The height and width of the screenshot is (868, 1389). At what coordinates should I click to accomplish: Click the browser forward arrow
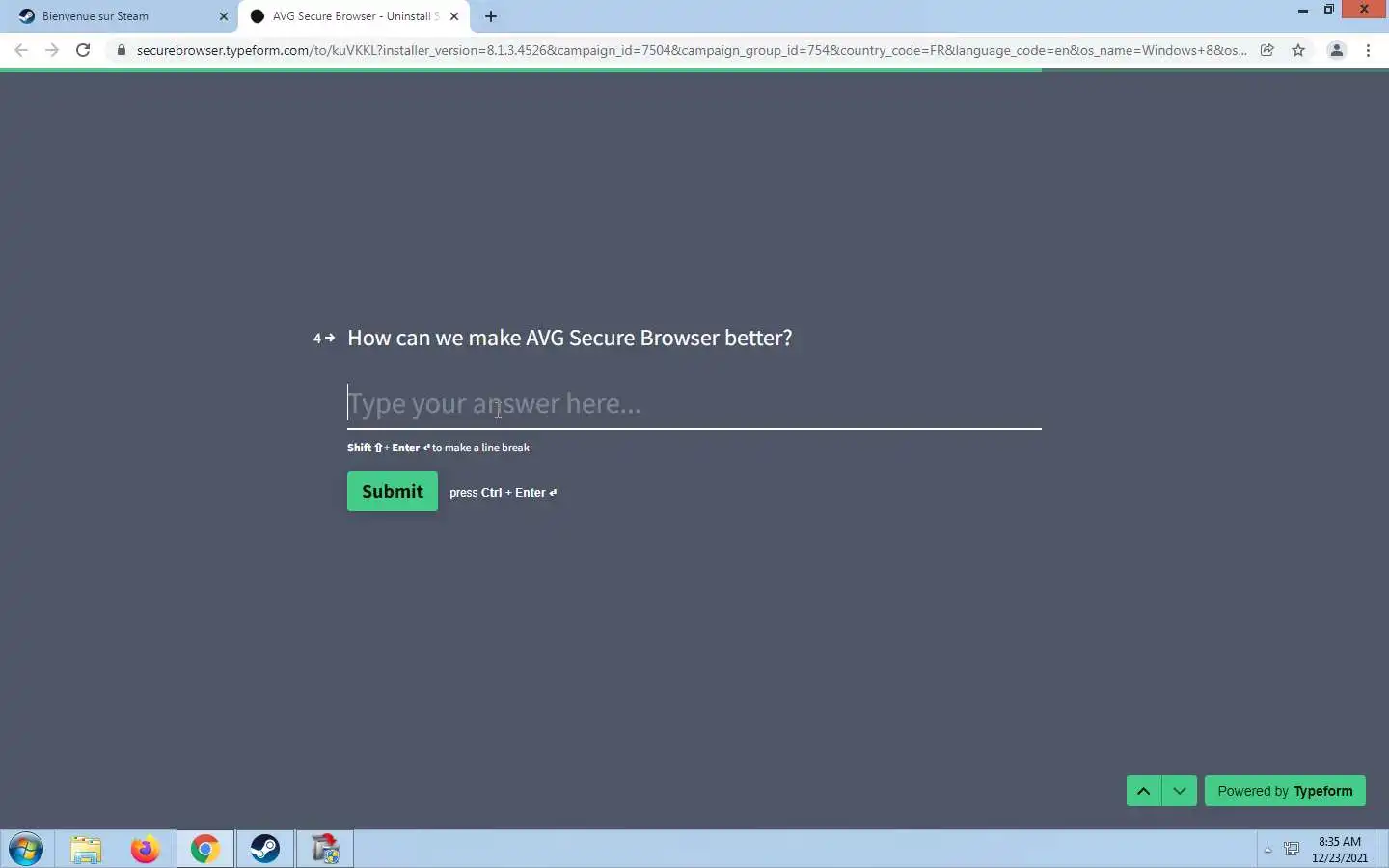click(x=52, y=50)
